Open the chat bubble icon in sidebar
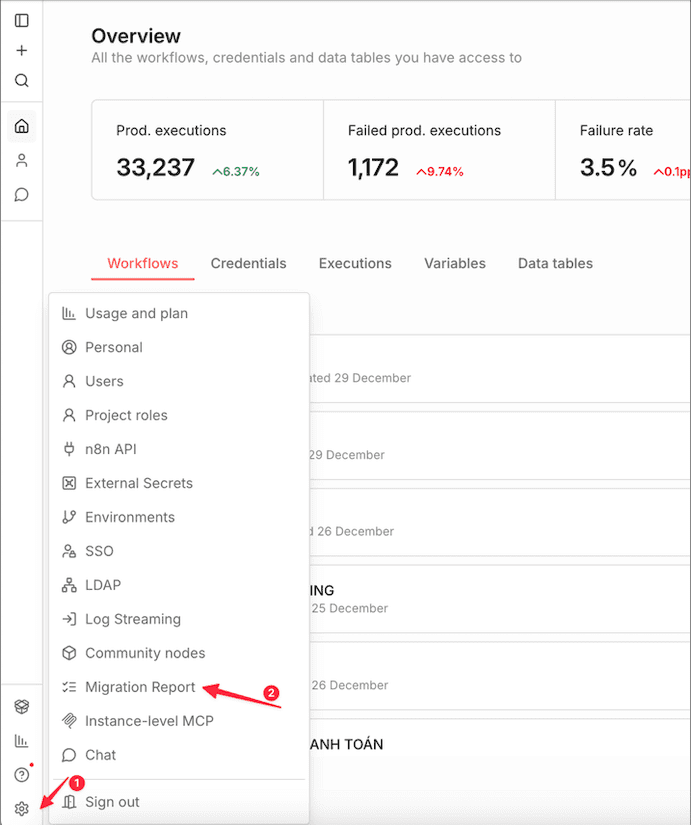This screenshot has width=691, height=825. [x=21, y=194]
